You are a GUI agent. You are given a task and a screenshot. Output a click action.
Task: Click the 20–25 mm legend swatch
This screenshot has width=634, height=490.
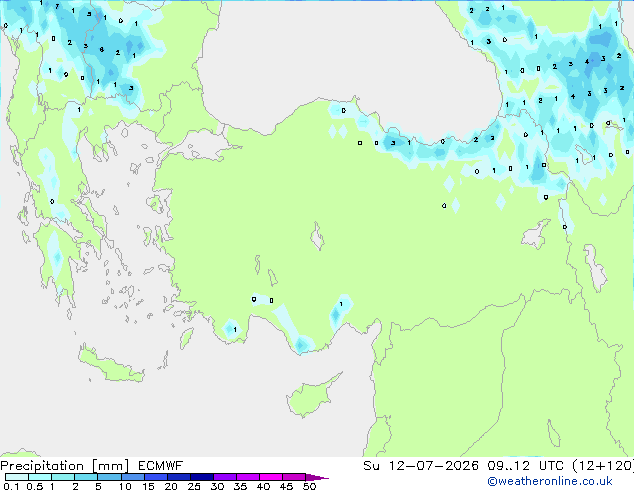tap(179, 477)
